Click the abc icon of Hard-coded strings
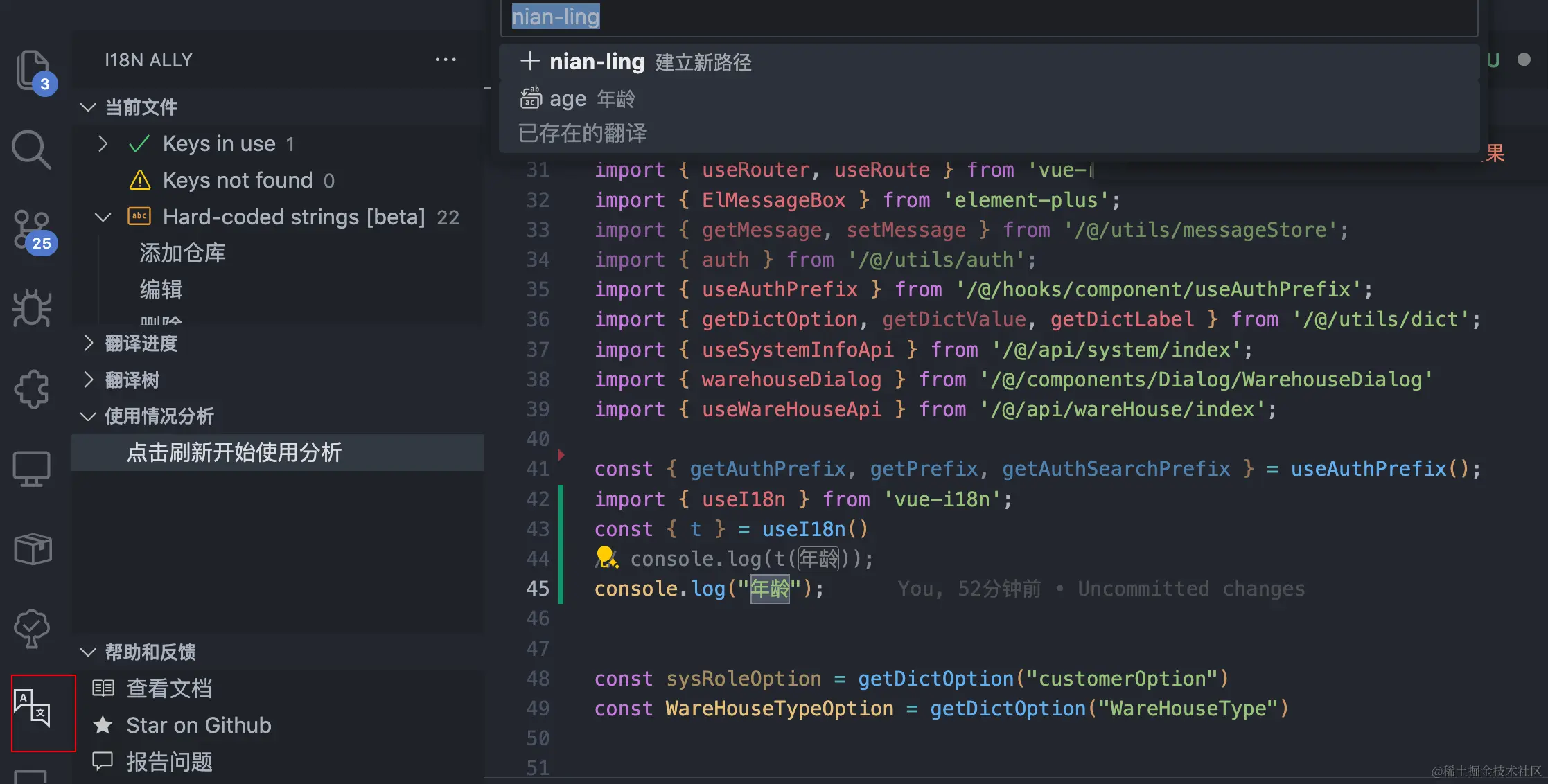 pyautogui.click(x=139, y=216)
